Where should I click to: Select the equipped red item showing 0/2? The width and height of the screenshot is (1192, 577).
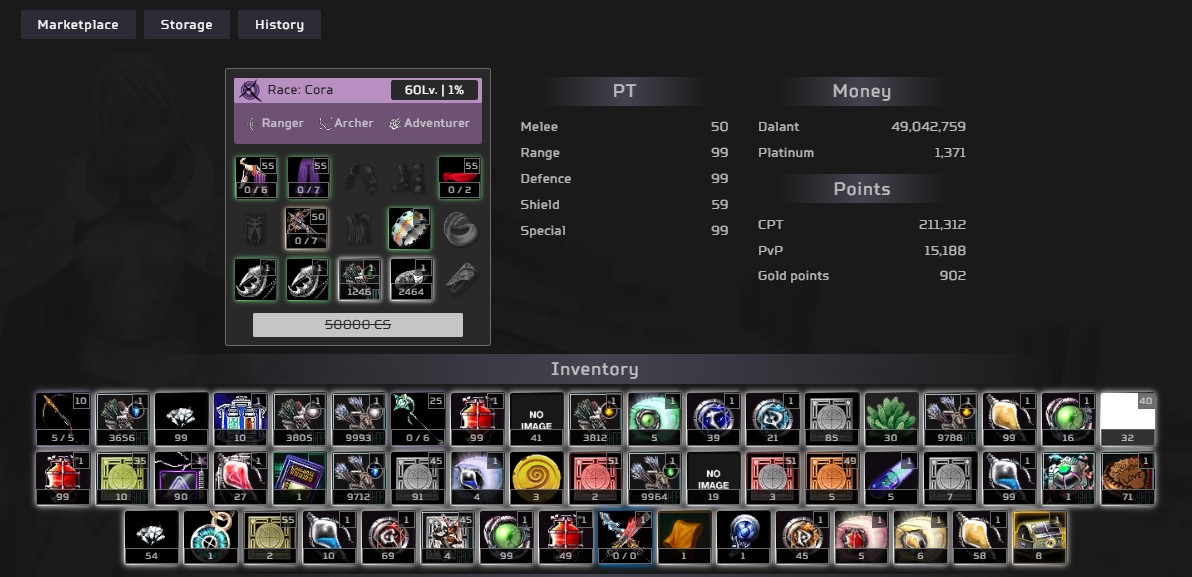pos(459,177)
